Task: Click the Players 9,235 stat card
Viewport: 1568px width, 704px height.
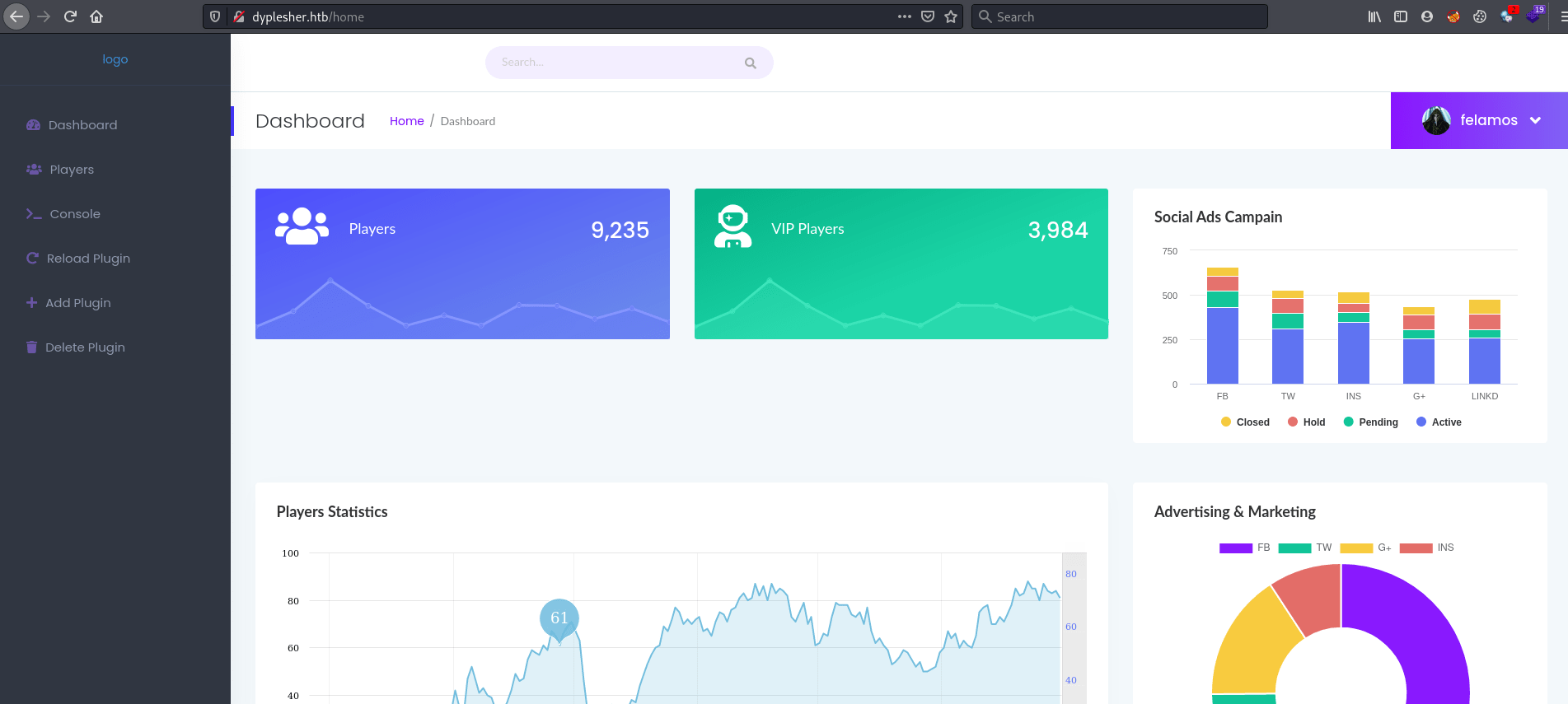Action: pos(462,263)
